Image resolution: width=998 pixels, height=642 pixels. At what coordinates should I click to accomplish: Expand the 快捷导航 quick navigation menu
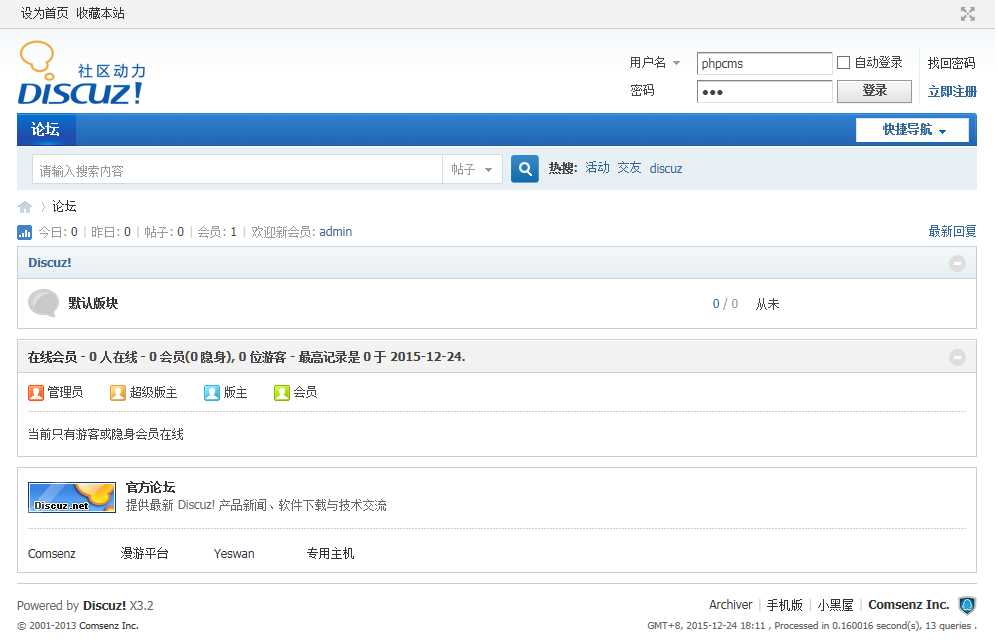point(912,130)
